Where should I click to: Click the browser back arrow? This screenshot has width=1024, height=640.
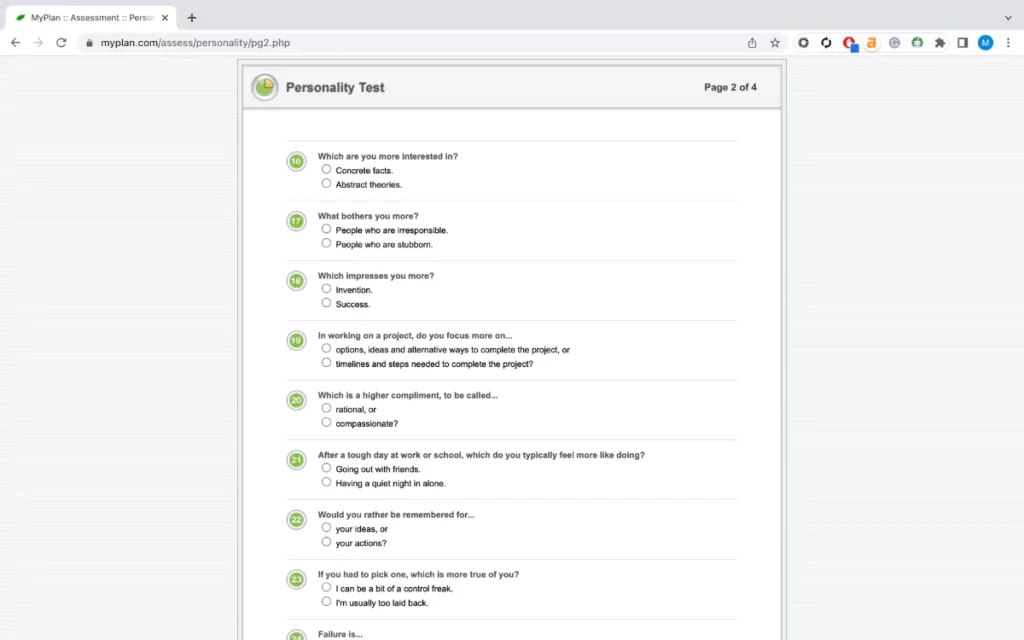coord(16,42)
